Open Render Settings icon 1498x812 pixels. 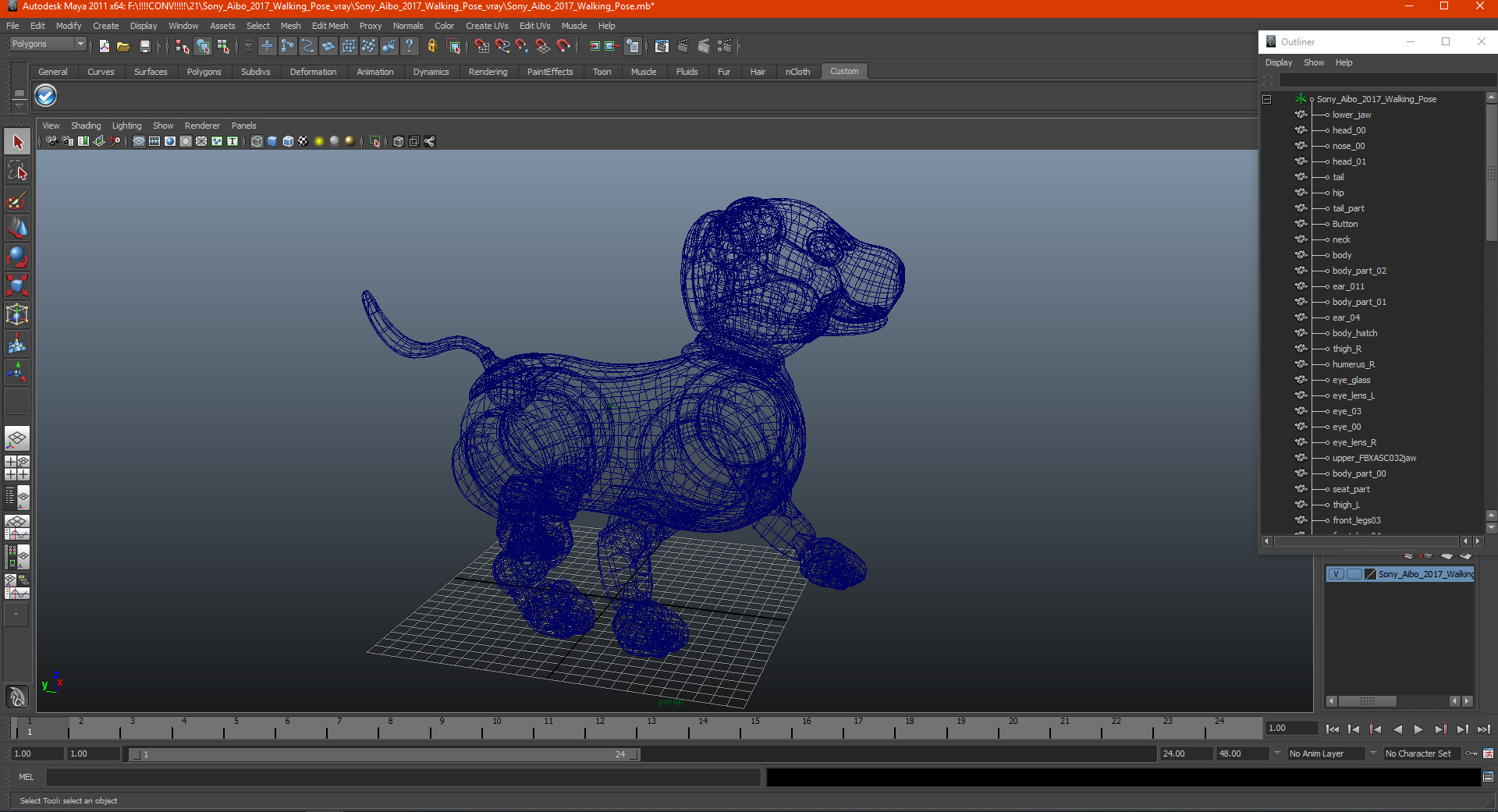(724, 46)
